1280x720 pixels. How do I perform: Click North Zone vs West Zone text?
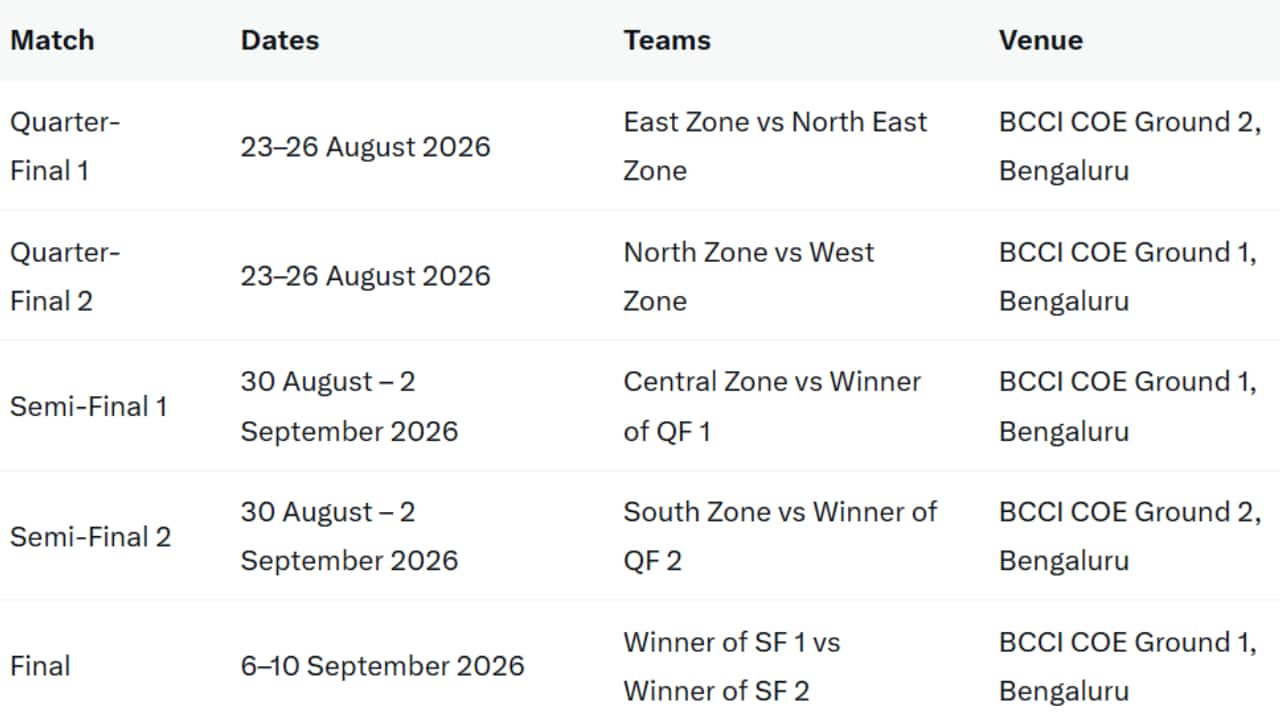[x=749, y=276]
